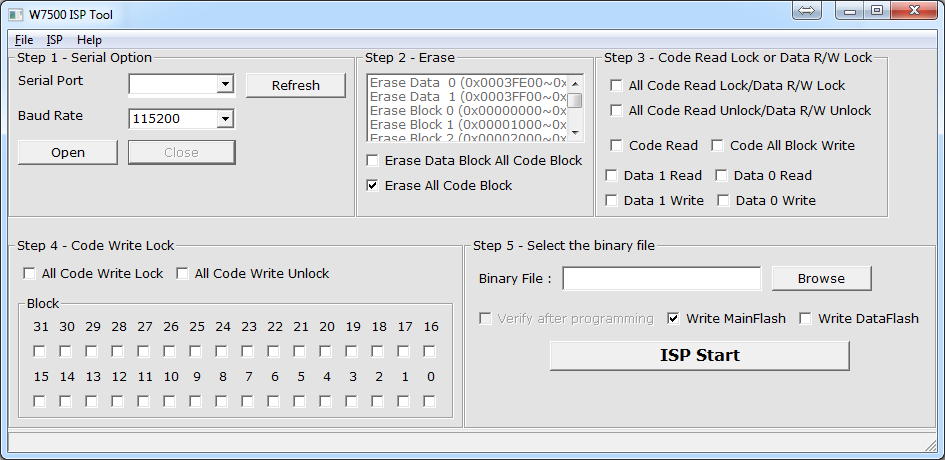Toggle Code All Block Write checkbox
The image size is (945, 460).
point(717,145)
